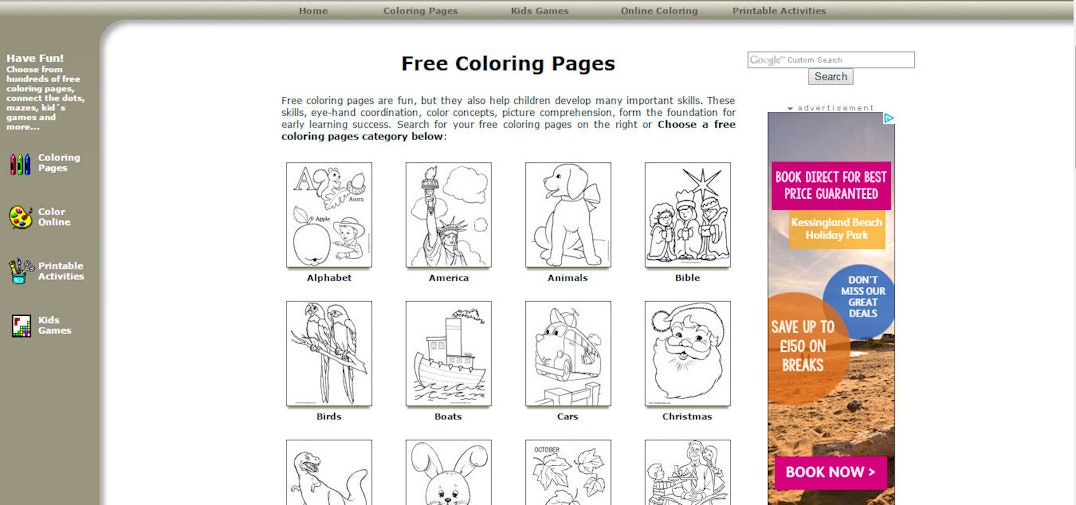Click the Bible category link text
This screenshot has width=1076, height=505.
click(688, 278)
